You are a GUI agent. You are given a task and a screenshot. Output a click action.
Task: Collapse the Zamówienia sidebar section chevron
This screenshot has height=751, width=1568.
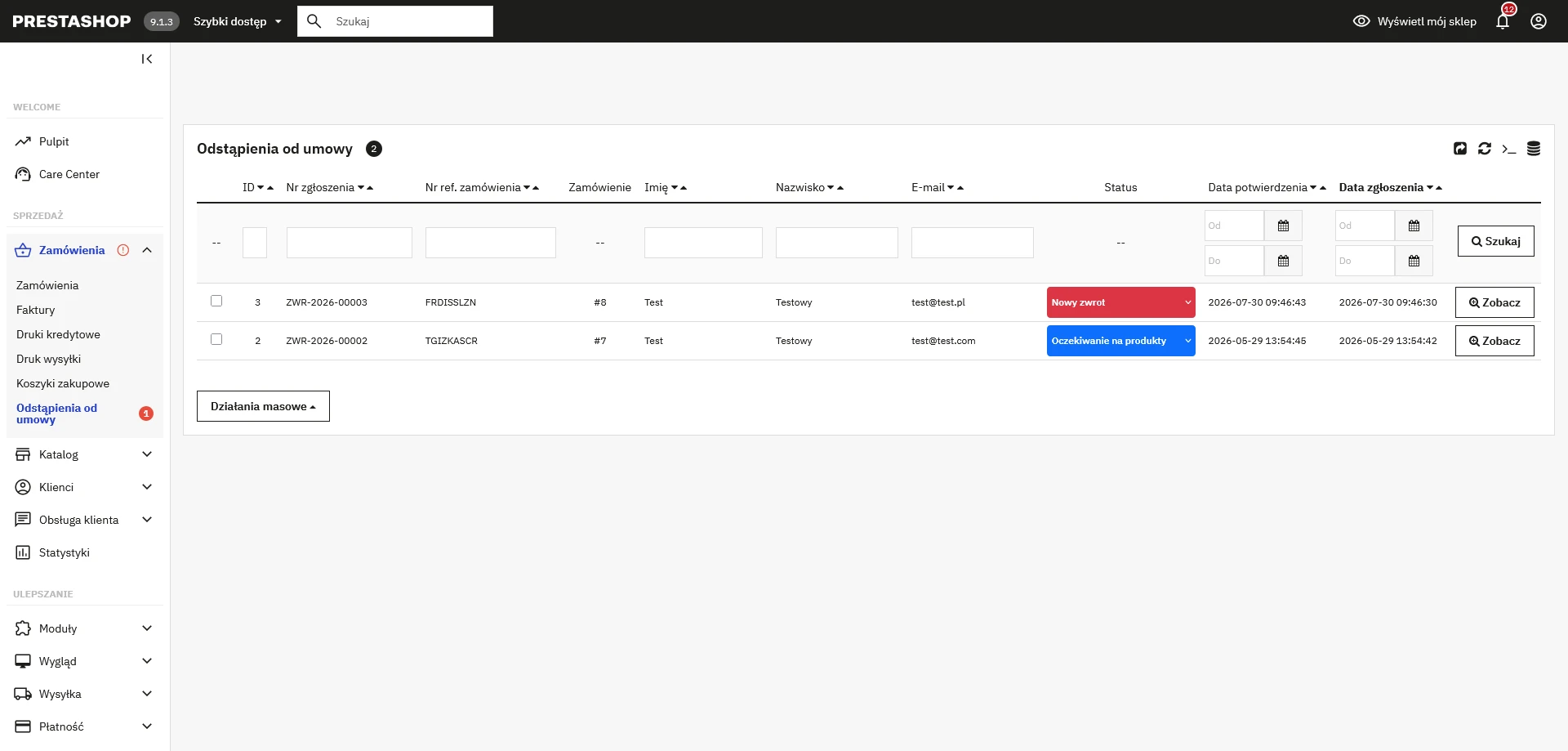click(147, 250)
